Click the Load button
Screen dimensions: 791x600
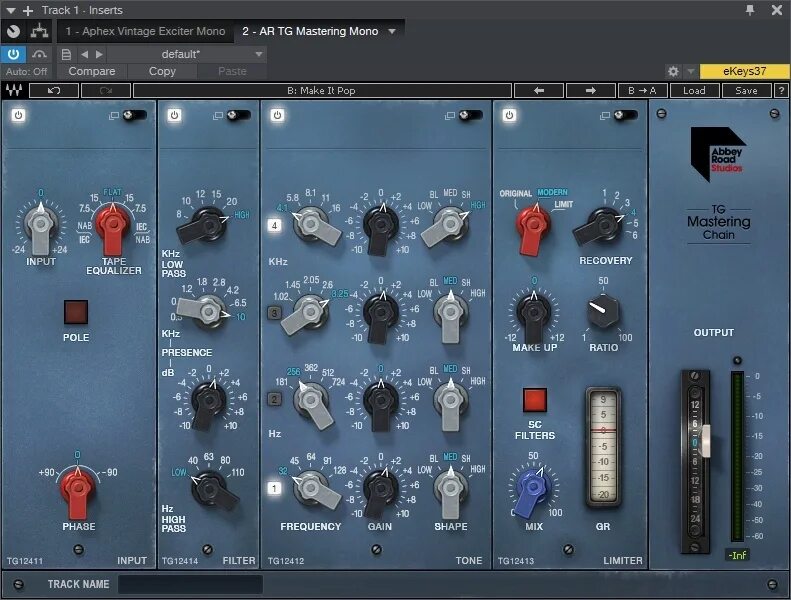click(694, 91)
